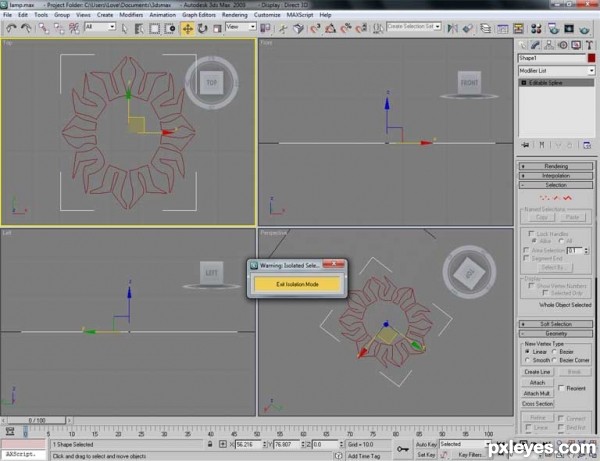Collapse the Selection rollout
Screen dimensions: 600x461
tap(556, 185)
